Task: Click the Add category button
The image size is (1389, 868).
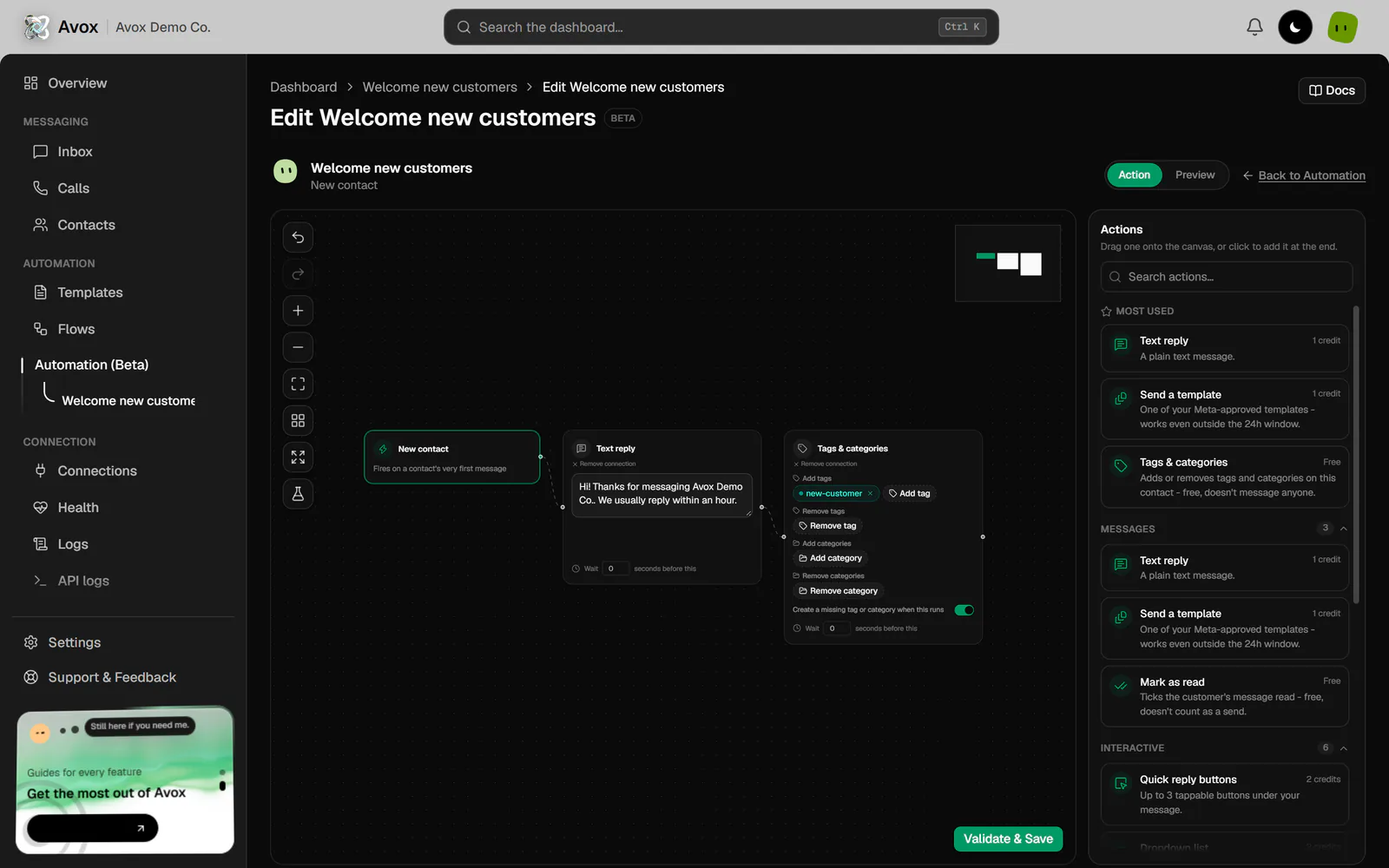Action: (830, 558)
